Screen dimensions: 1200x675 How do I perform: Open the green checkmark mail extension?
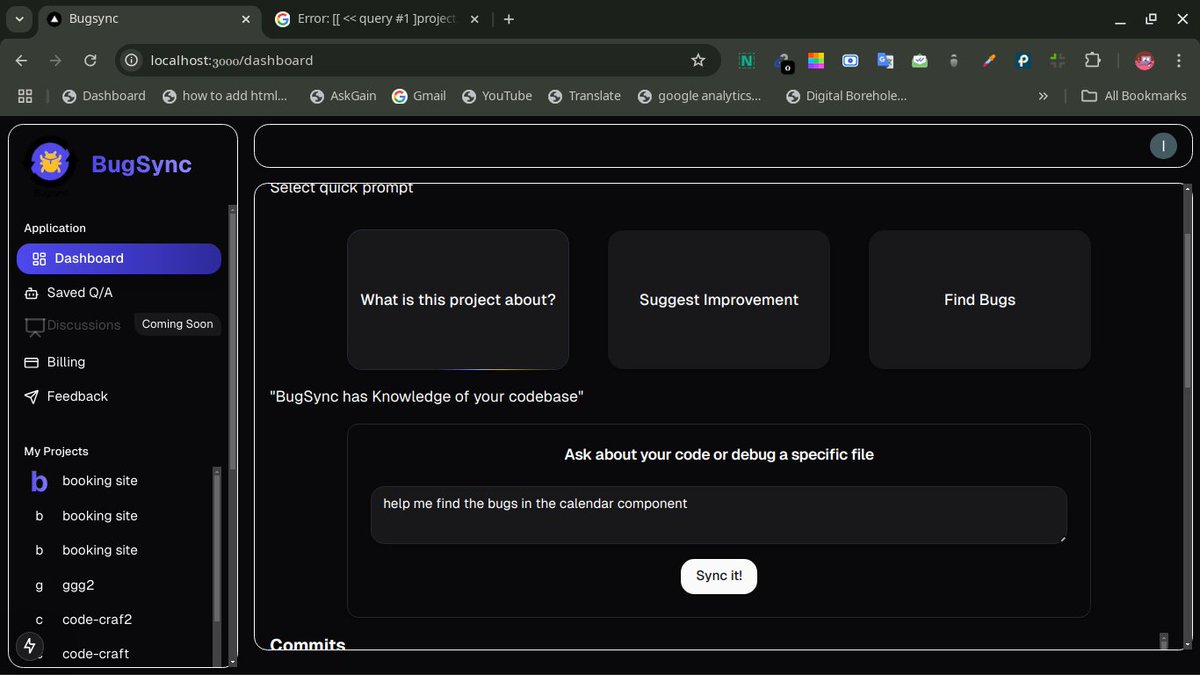pos(920,60)
